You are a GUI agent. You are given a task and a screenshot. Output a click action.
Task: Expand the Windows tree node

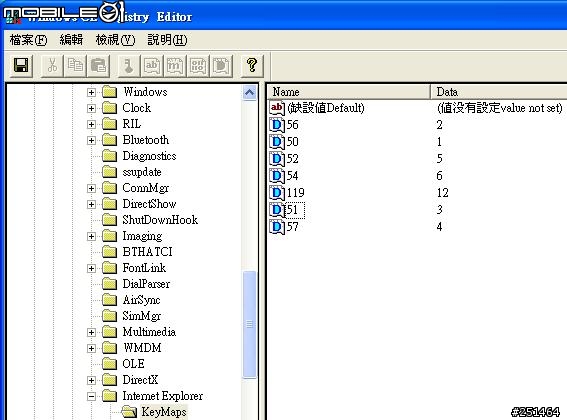tap(91, 93)
